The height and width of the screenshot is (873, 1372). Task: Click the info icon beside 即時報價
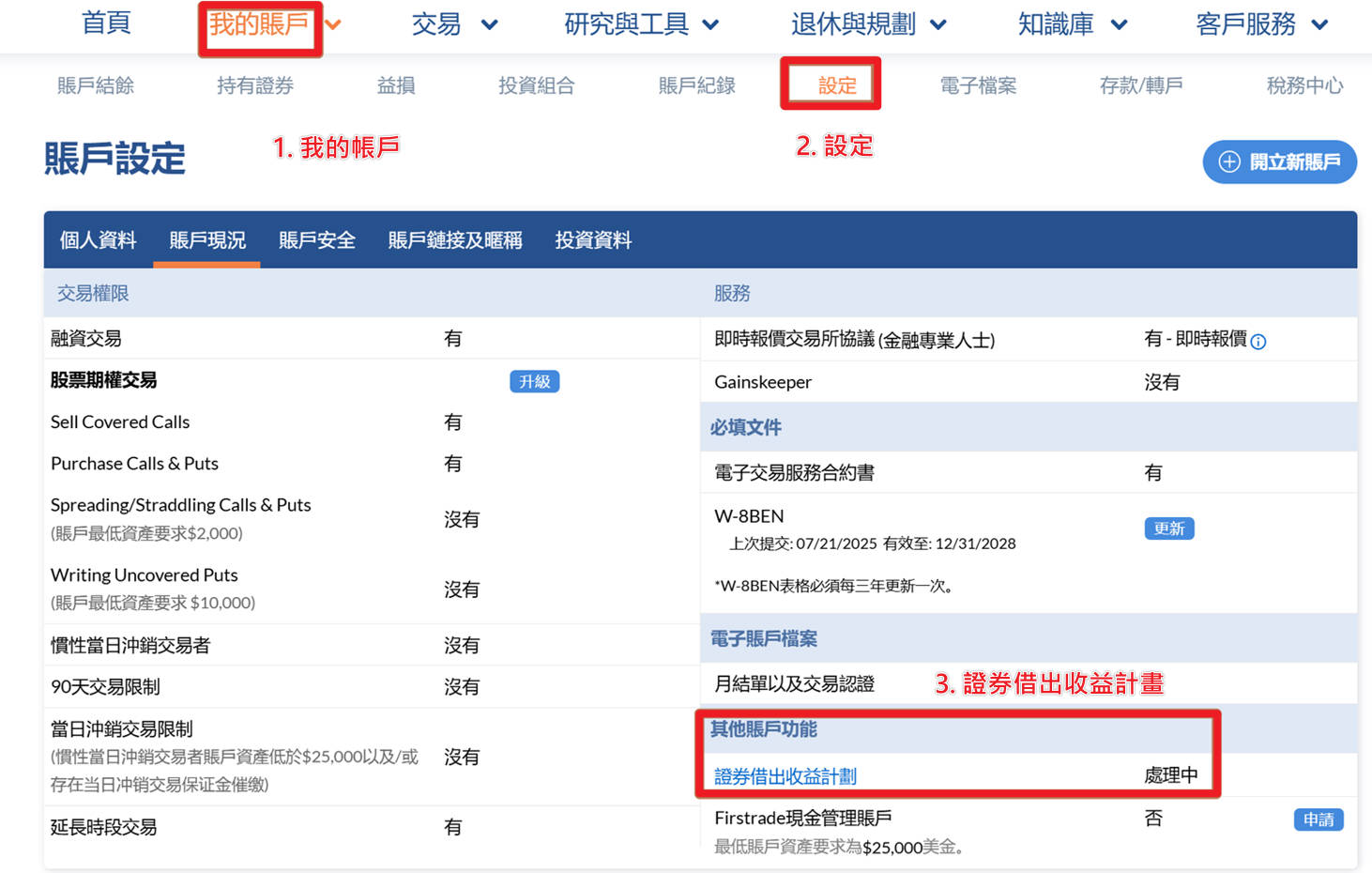click(1258, 342)
